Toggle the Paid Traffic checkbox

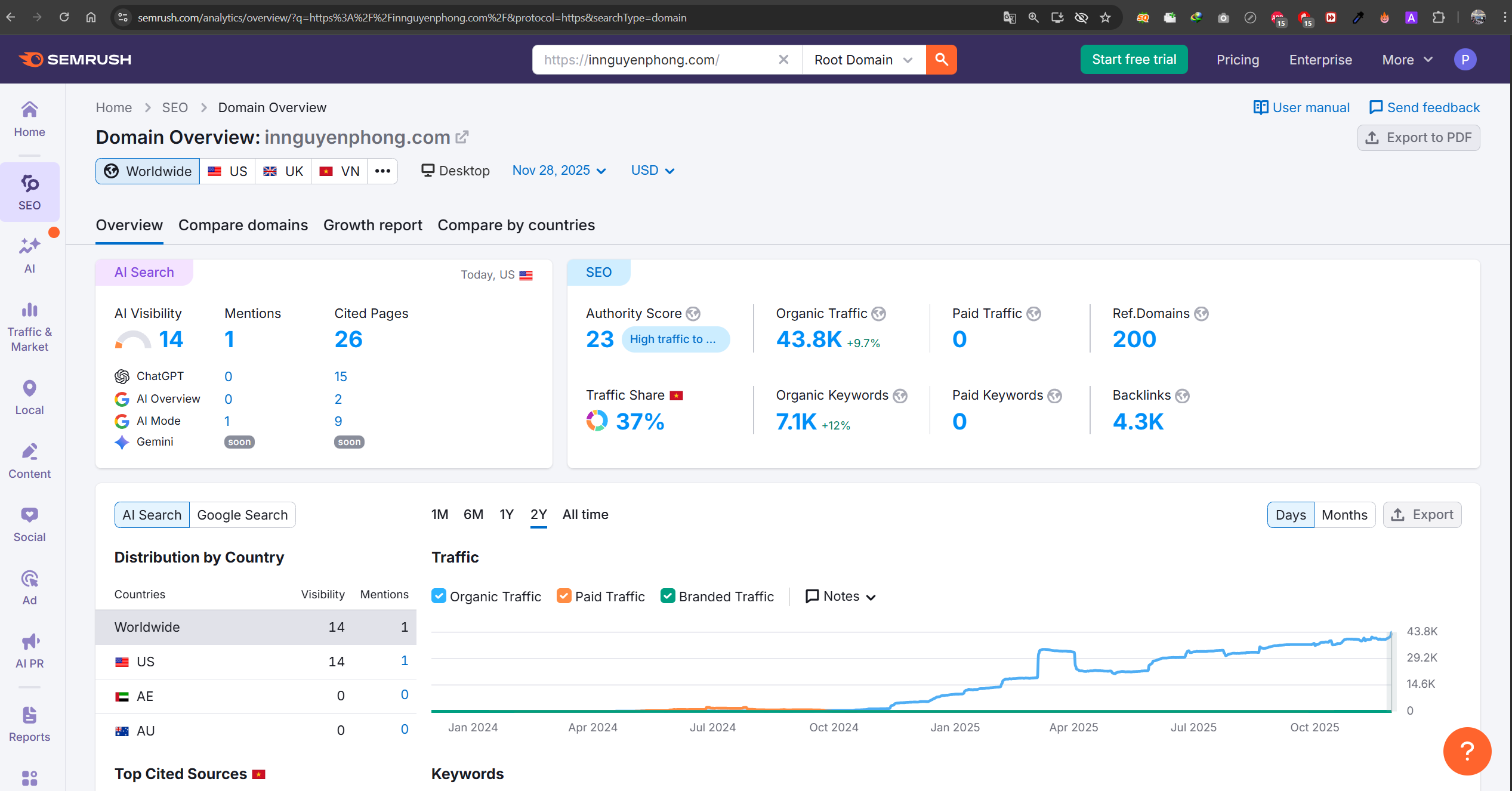click(563, 596)
